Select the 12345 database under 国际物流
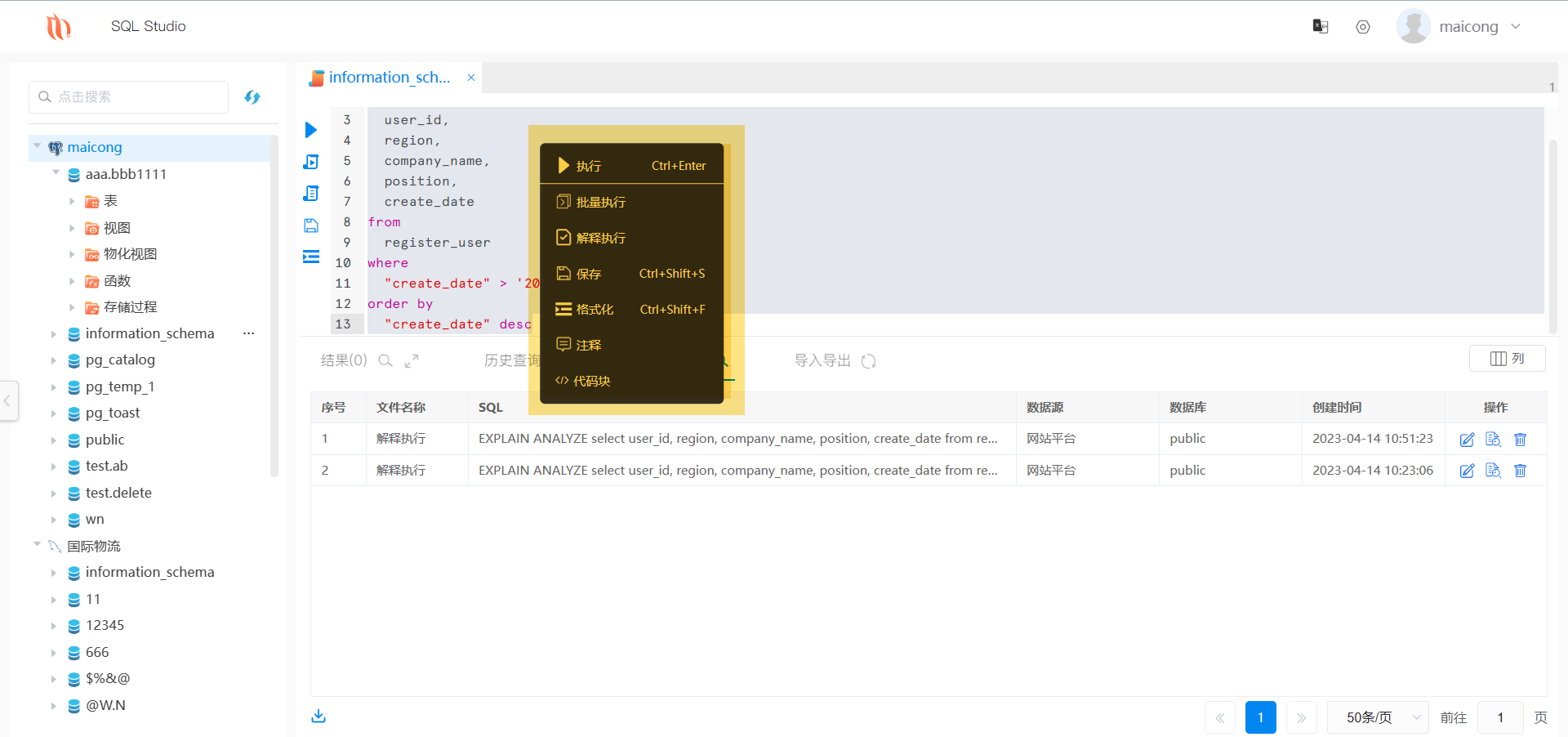The height and width of the screenshot is (737, 1568). click(105, 626)
